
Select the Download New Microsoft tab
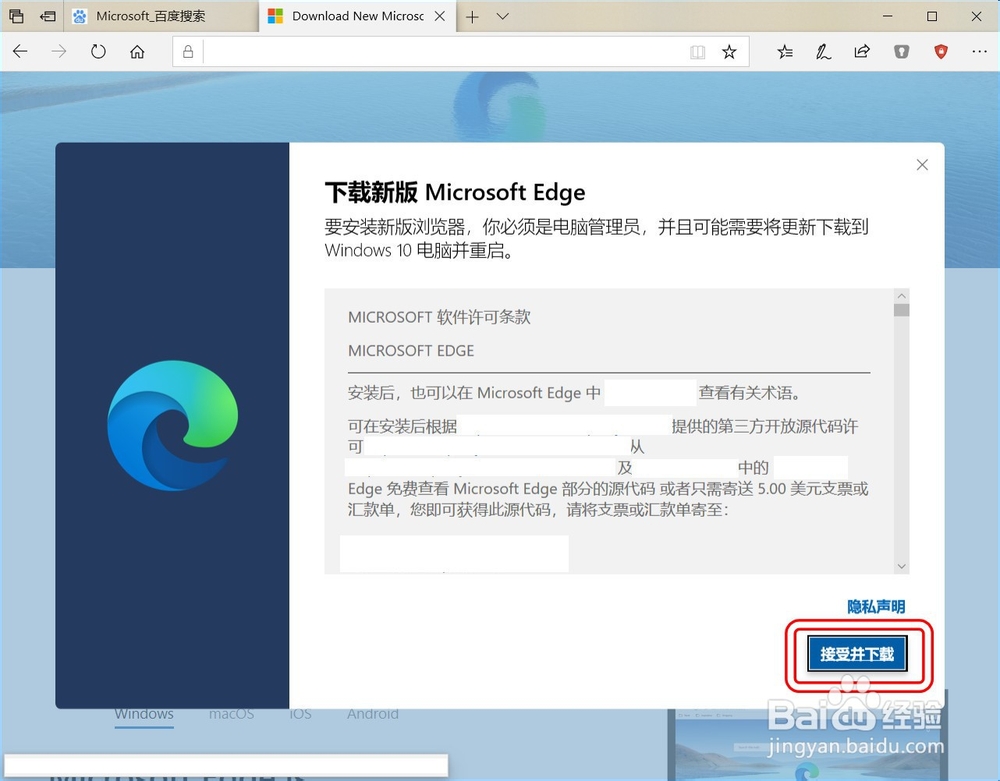(357, 16)
